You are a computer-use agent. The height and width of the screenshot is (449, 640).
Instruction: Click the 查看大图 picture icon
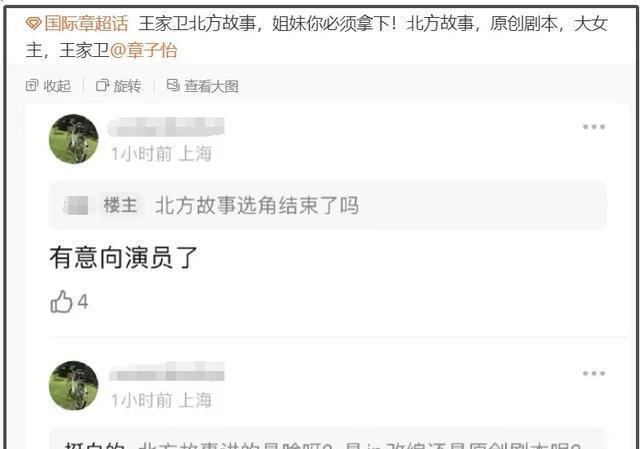(173, 85)
